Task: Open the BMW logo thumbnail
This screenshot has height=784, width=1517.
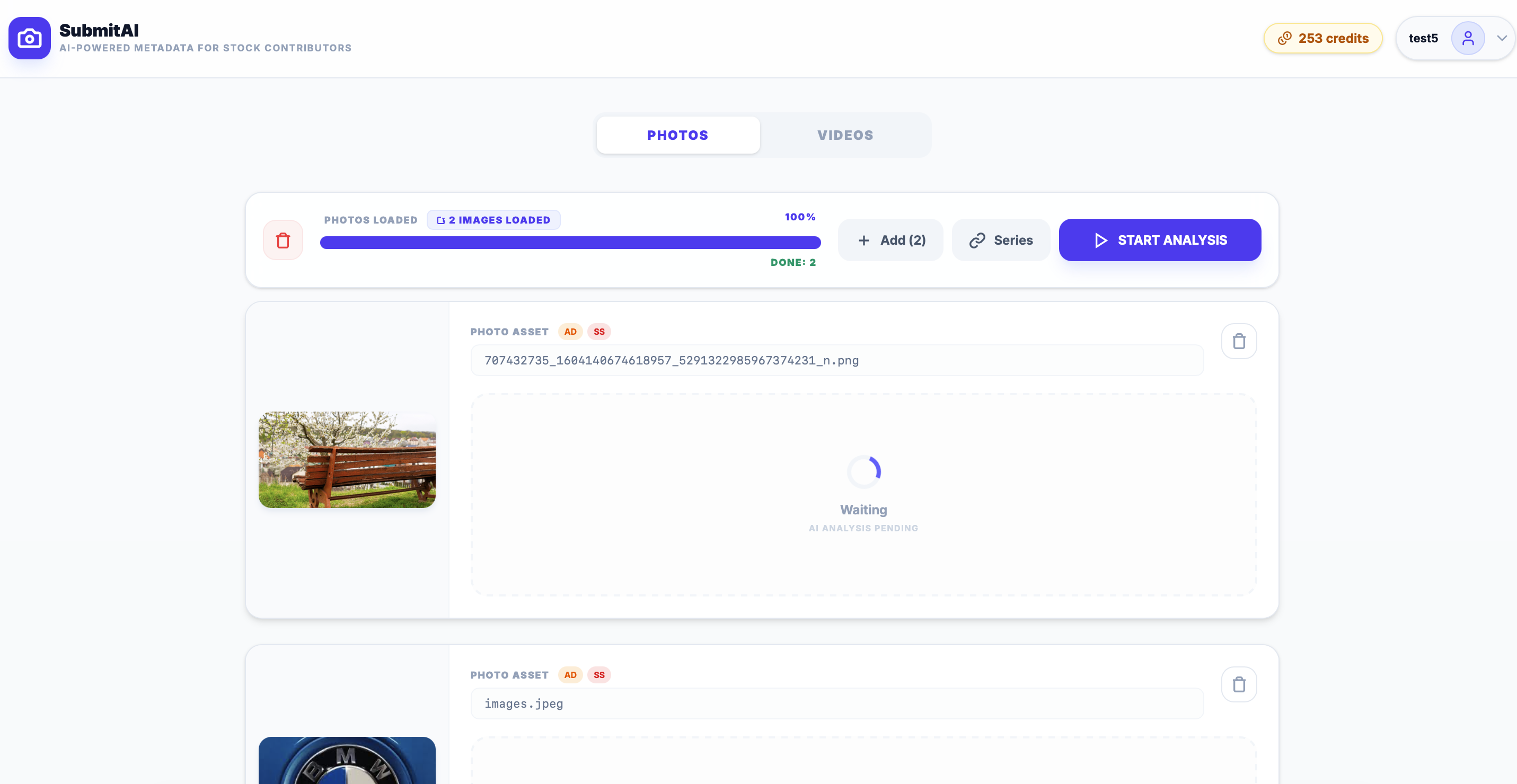Action: click(347, 761)
